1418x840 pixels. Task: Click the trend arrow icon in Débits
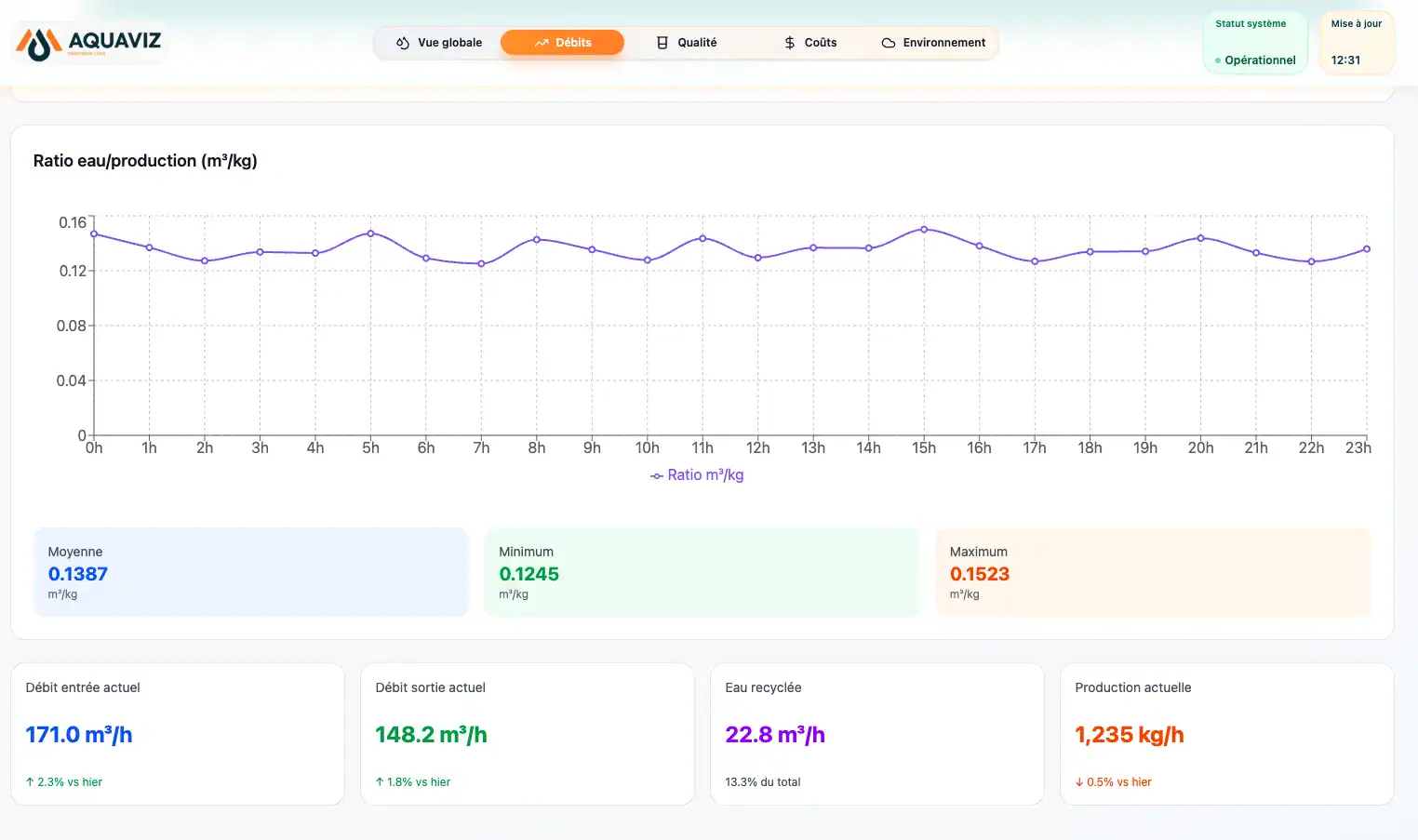(x=542, y=43)
